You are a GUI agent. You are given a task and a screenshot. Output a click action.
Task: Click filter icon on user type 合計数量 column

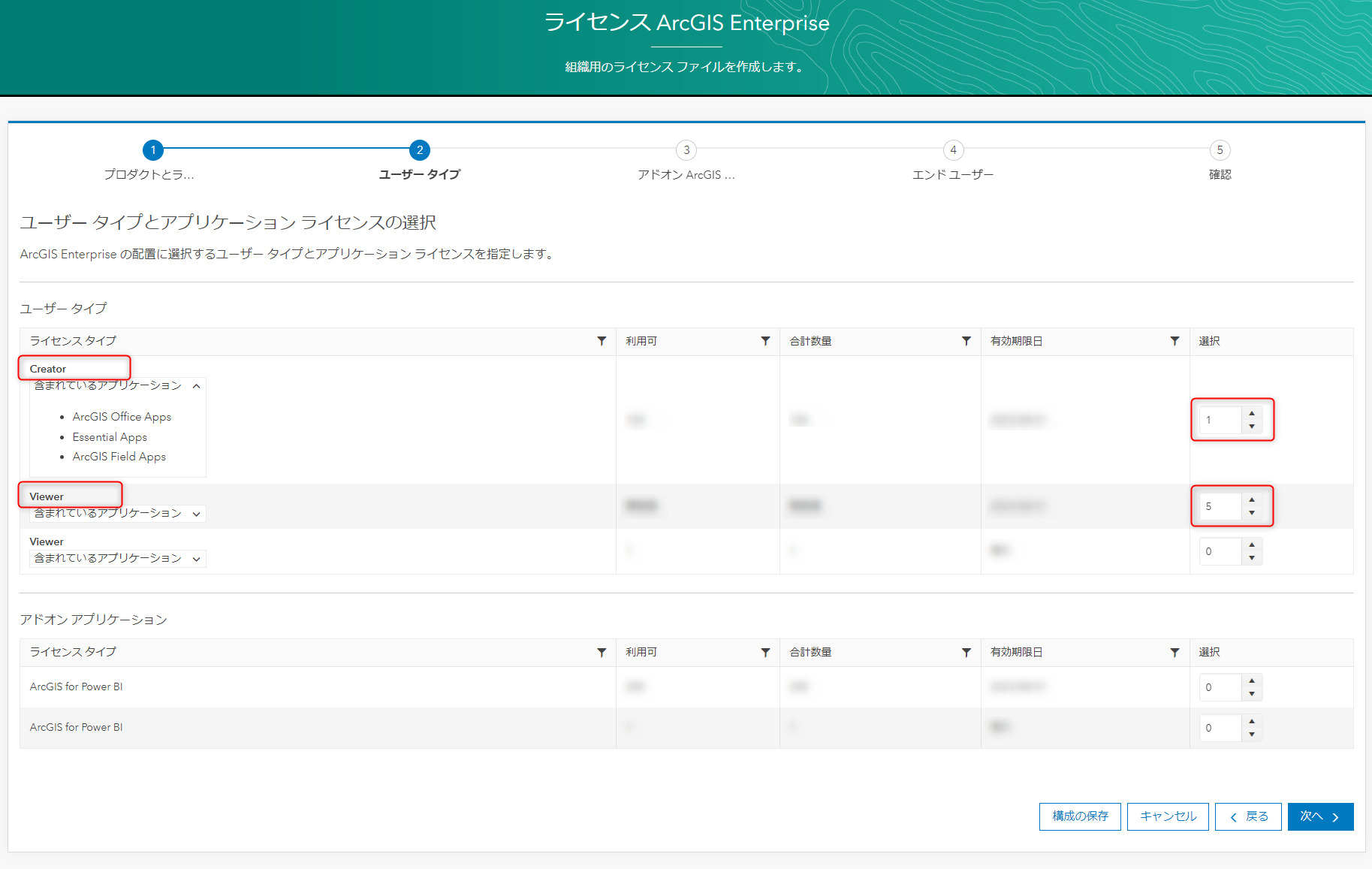966,341
